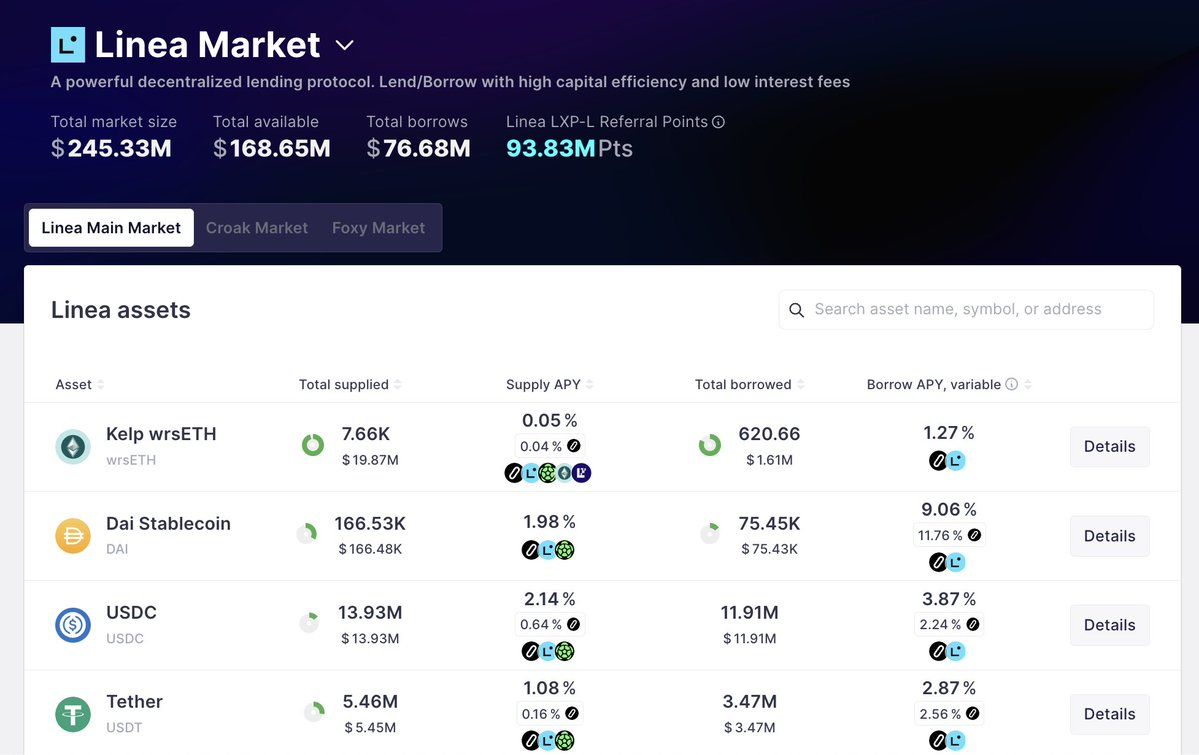Click the info icon beside Borrow APY header
This screenshot has width=1199, height=755.
pyautogui.click(x=1012, y=383)
